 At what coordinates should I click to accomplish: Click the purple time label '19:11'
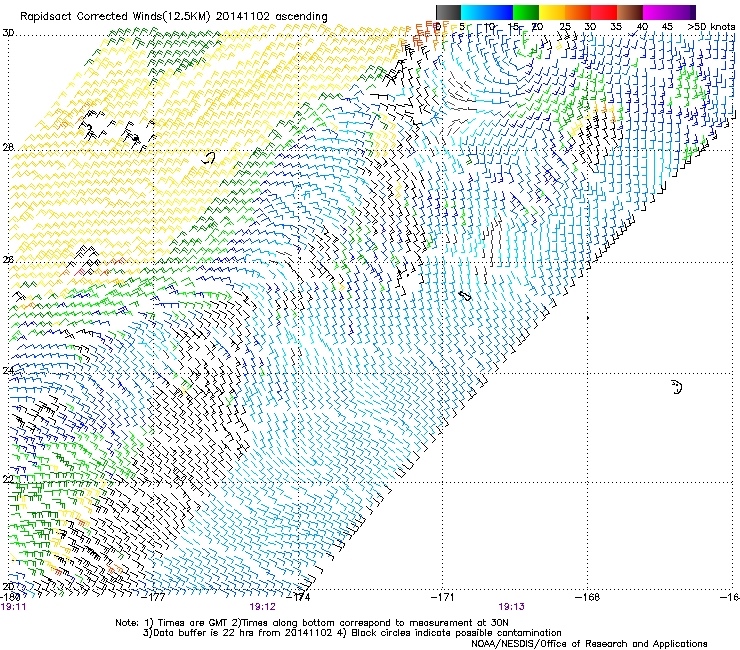coord(14,607)
